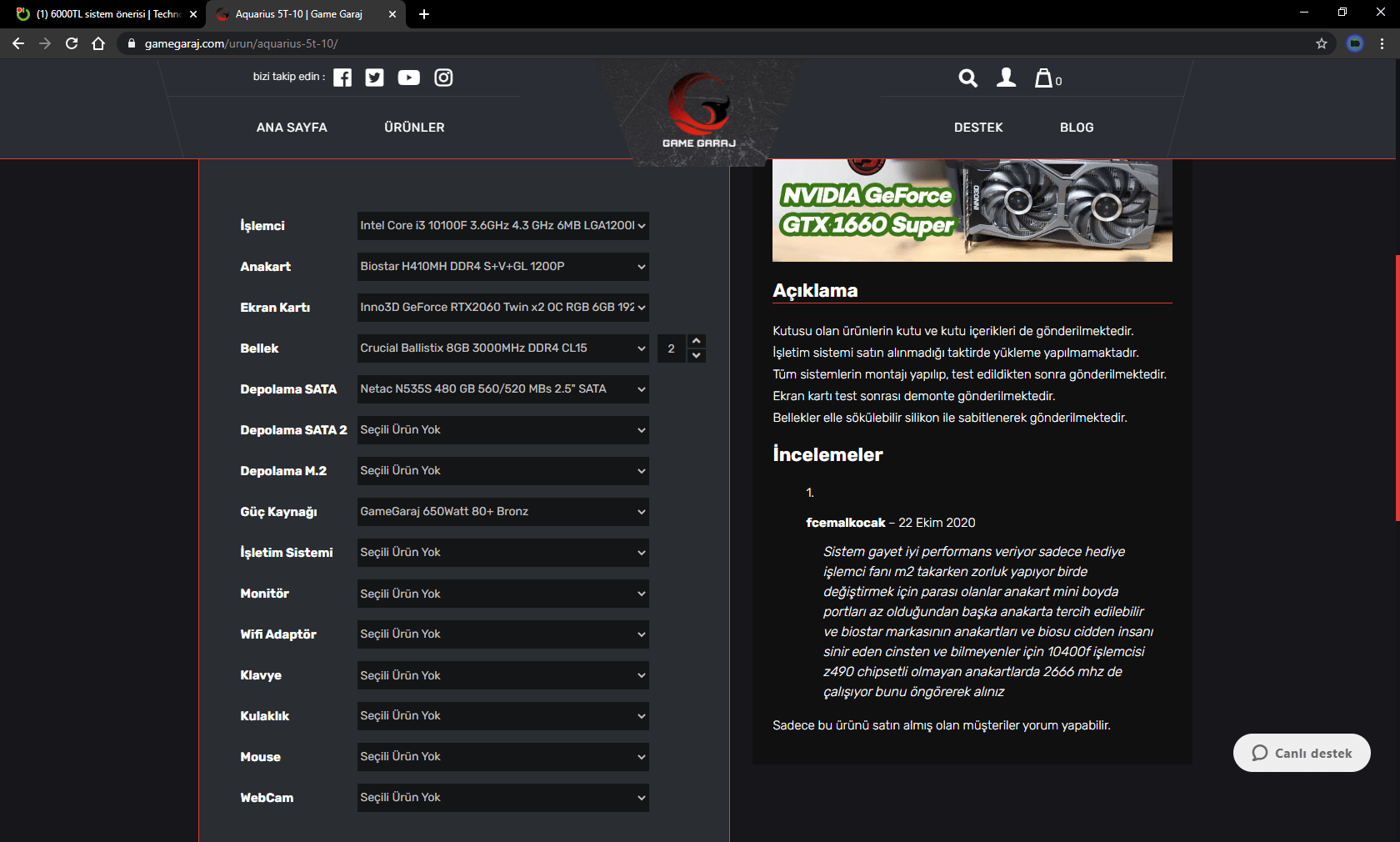Open the Chrome three-dot menu
Screen dimensions: 1400x842
point(1382,43)
